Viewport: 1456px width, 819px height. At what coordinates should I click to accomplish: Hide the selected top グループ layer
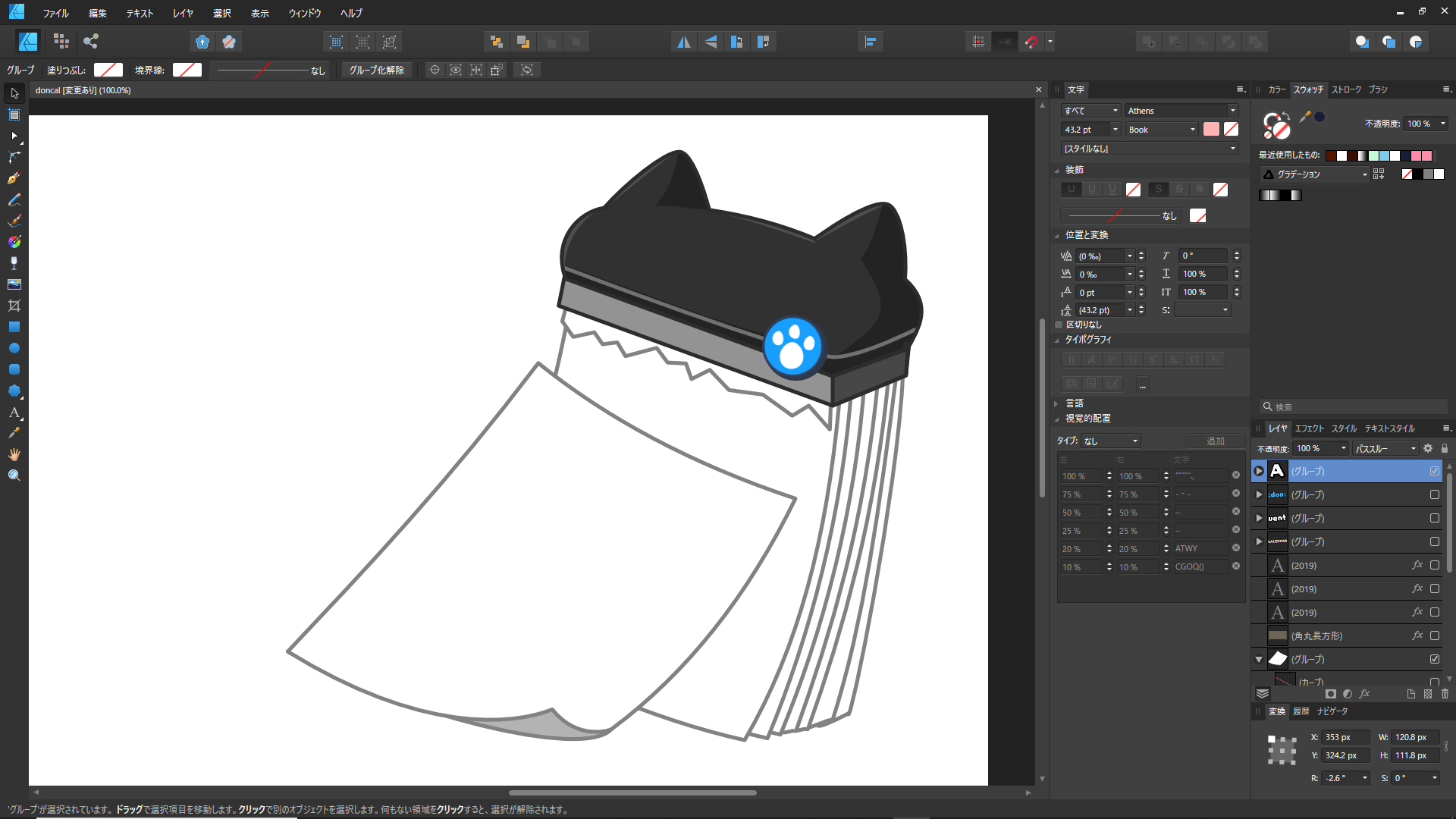point(1434,471)
